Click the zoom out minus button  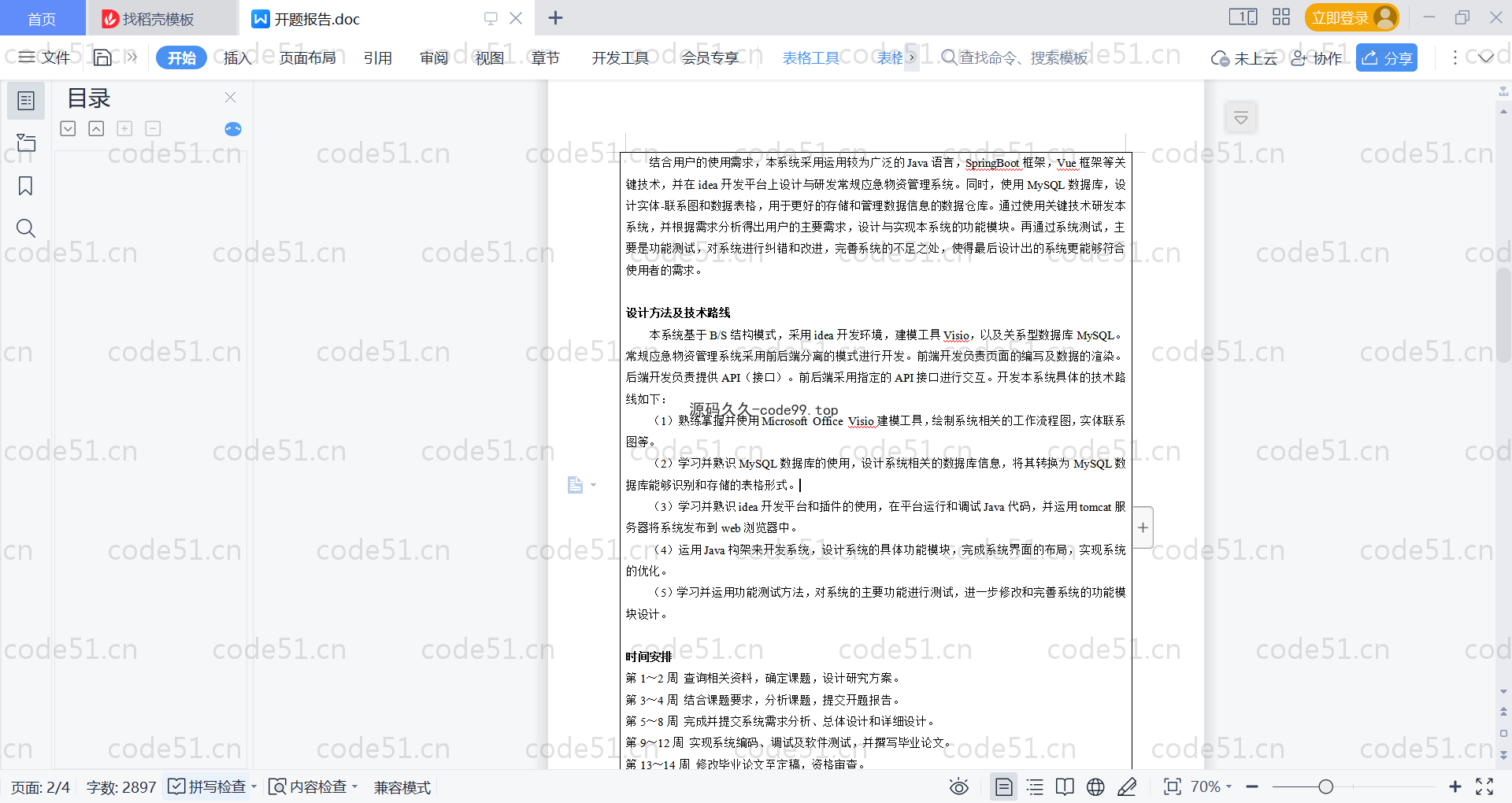(1252, 786)
